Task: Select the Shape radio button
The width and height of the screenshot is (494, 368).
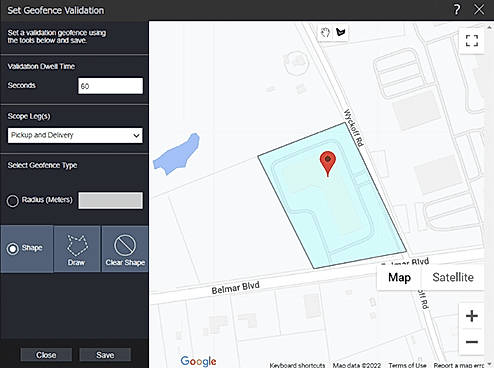Action: (13, 249)
